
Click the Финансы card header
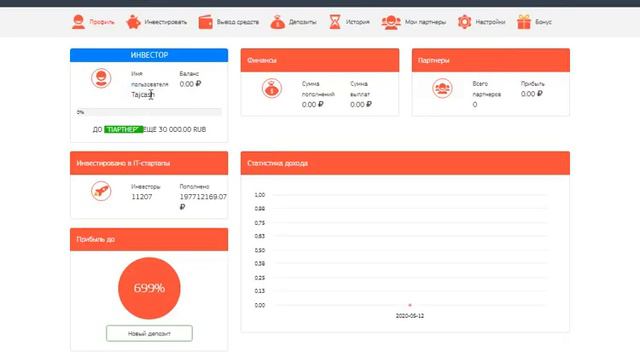tap(320, 60)
